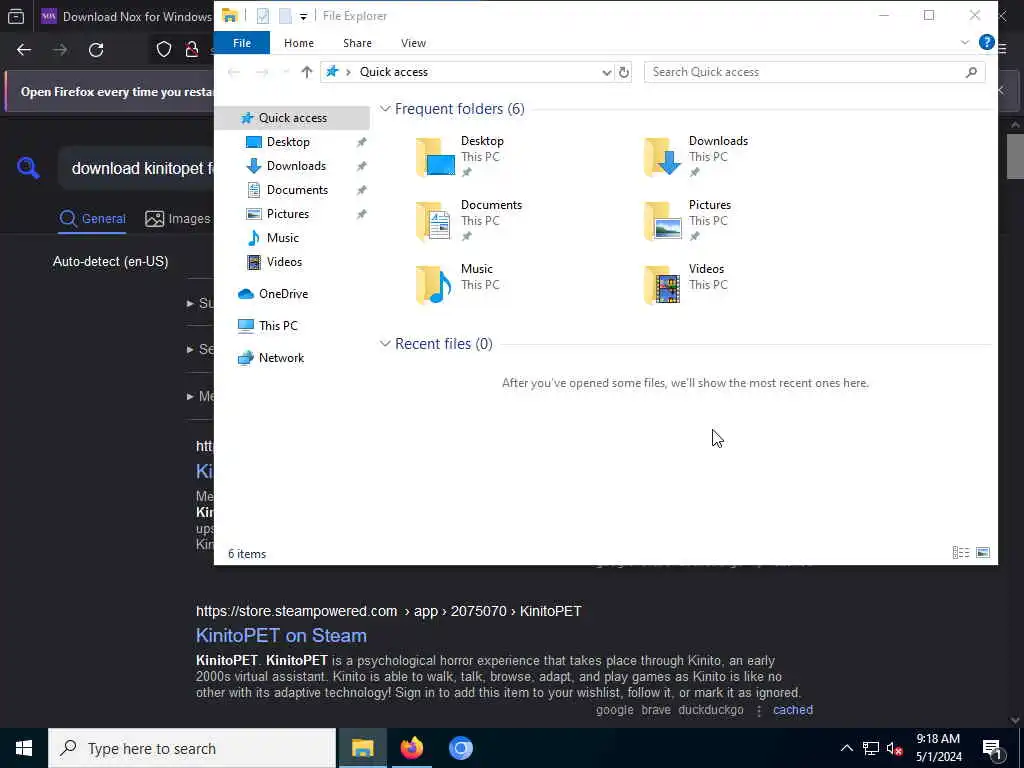Click Firefox tracking protection shield icon
The width and height of the screenshot is (1024, 768).
[164, 50]
